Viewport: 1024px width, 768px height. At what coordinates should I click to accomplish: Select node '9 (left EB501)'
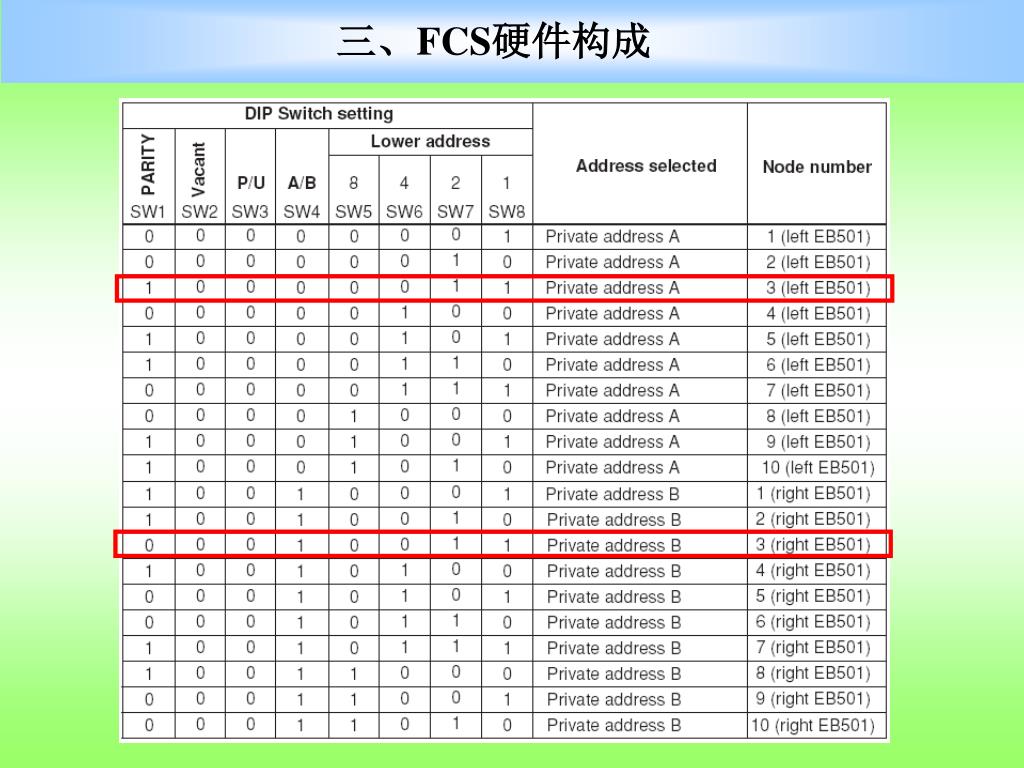pyautogui.click(x=818, y=441)
